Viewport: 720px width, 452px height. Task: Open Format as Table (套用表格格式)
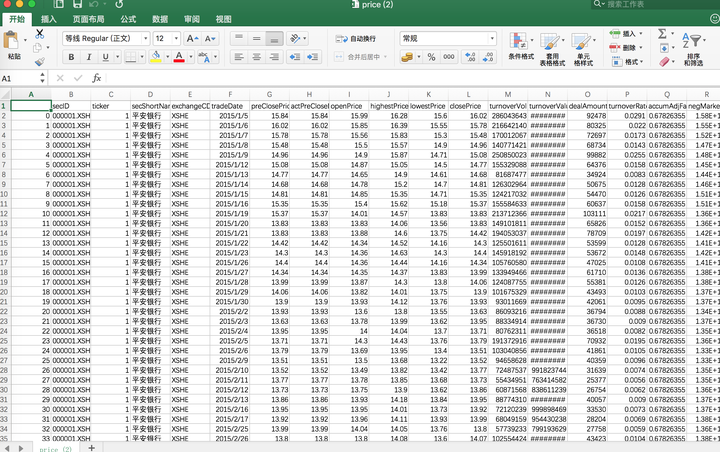pyautogui.click(x=552, y=49)
